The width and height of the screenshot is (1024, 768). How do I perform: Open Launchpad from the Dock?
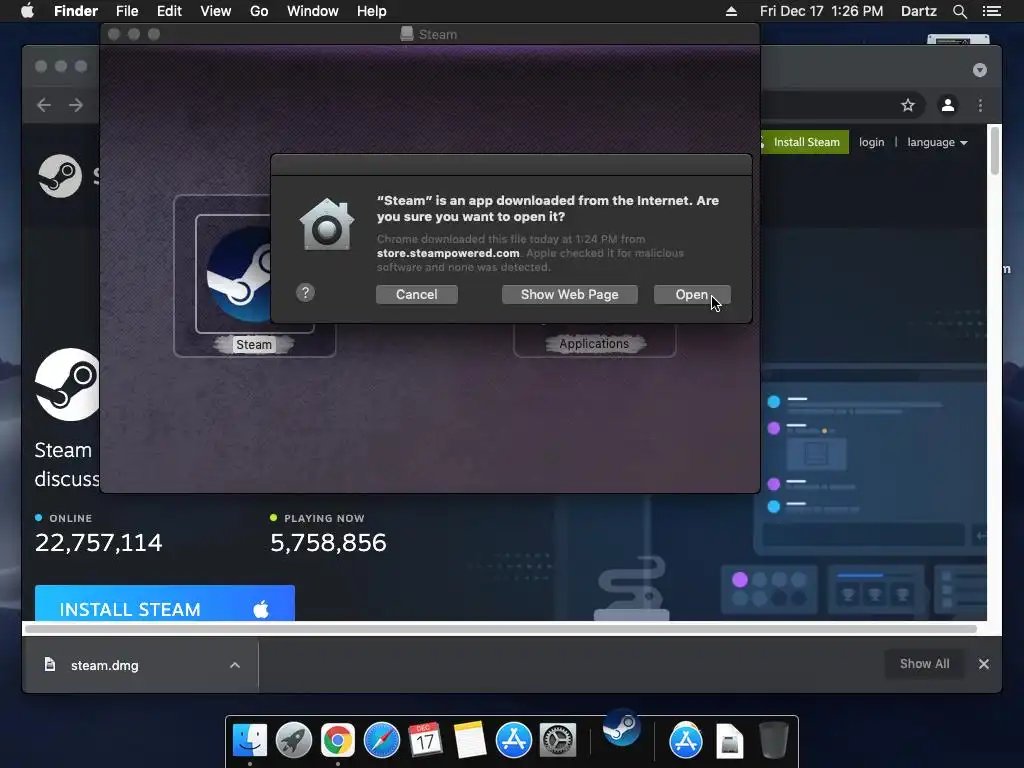pos(294,741)
